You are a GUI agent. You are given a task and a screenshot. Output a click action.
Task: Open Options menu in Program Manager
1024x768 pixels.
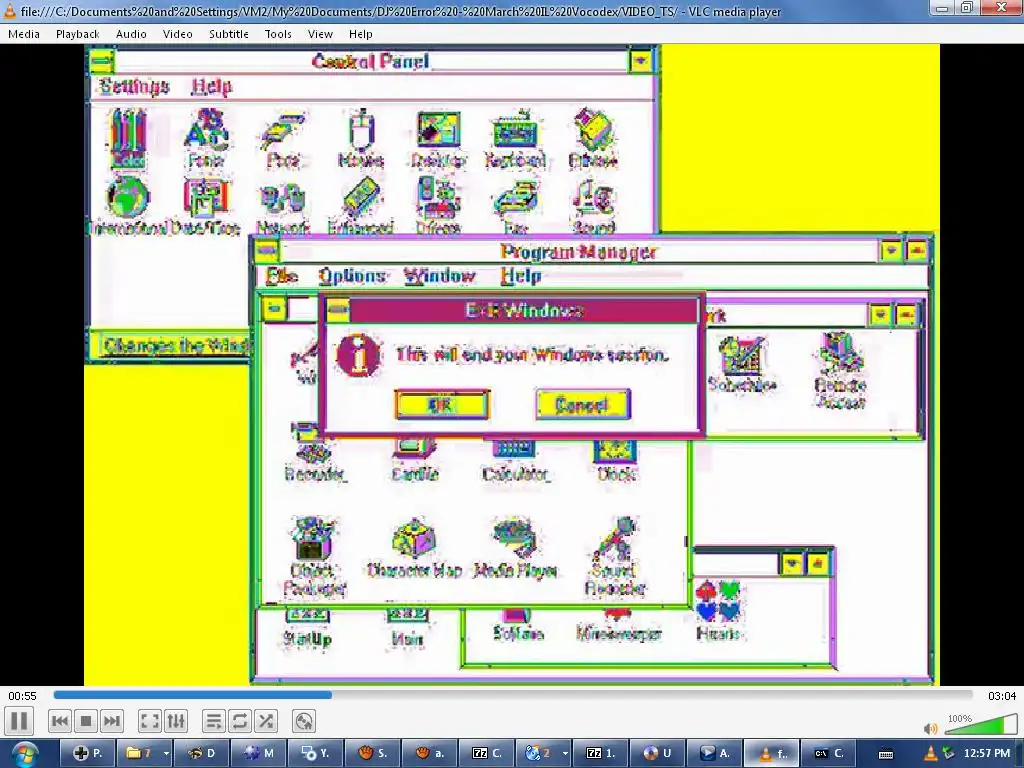352,276
